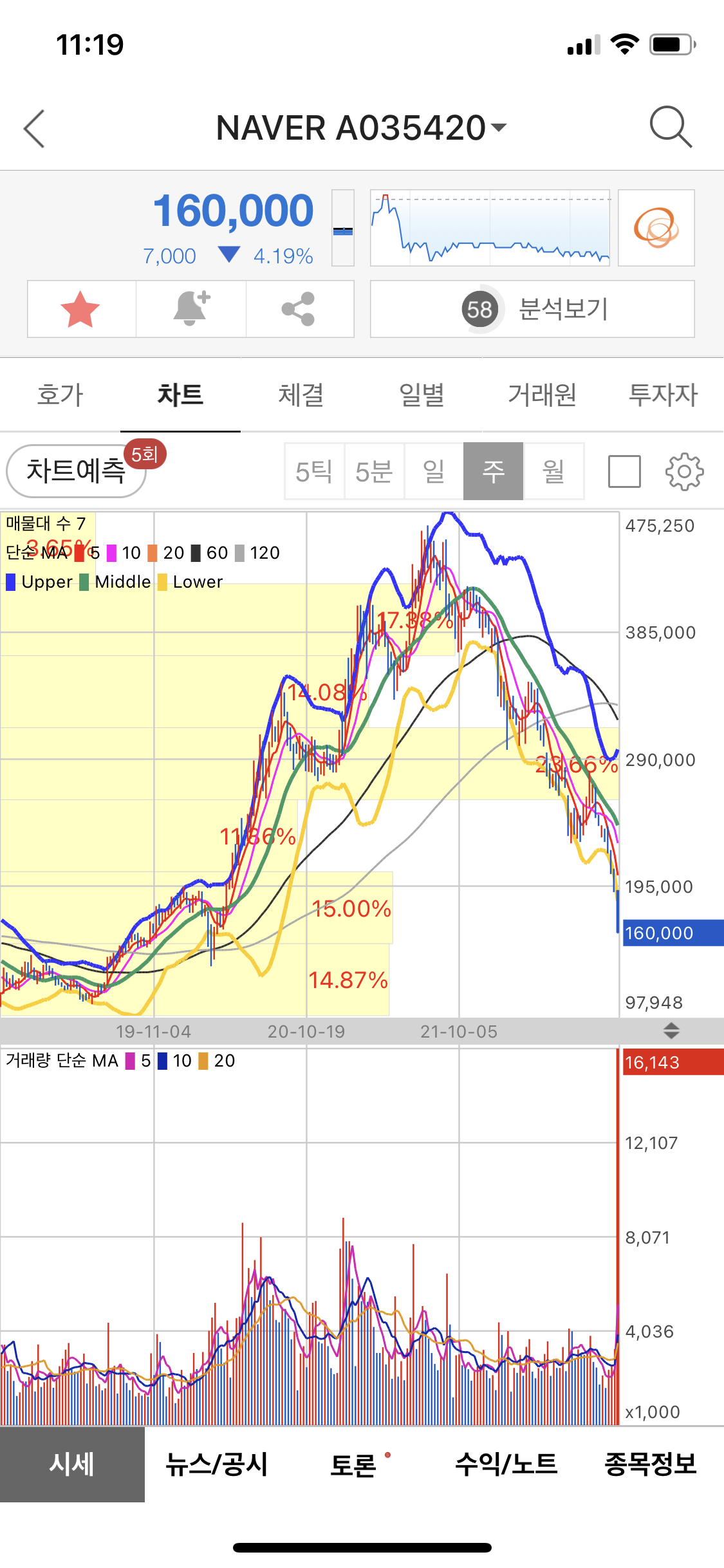Tap the yellow Lower band legend
The height and width of the screenshot is (1568, 724).
(x=190, y=582)
